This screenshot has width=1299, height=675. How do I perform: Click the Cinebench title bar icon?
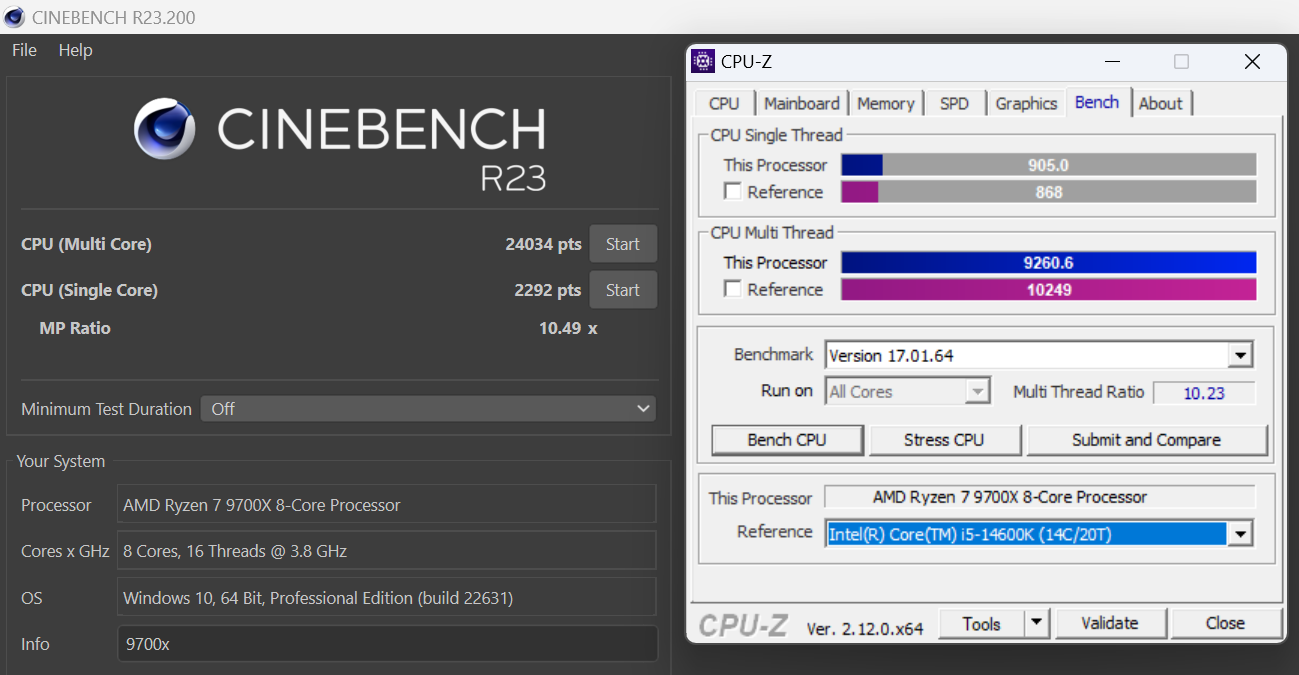click(x=15, y=17)
